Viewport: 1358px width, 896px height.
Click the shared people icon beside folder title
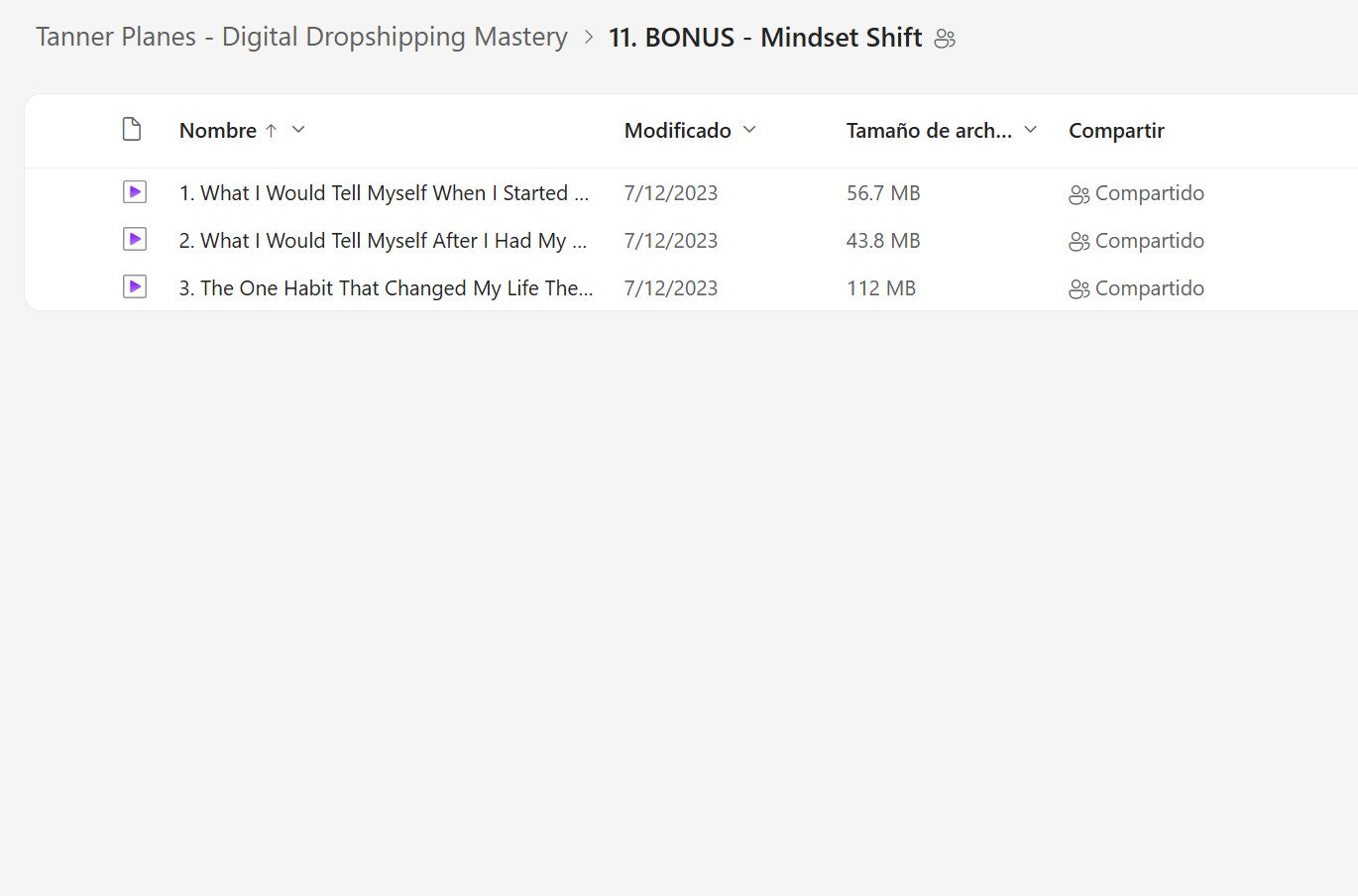pyautogui.click(x=945, y=39)
